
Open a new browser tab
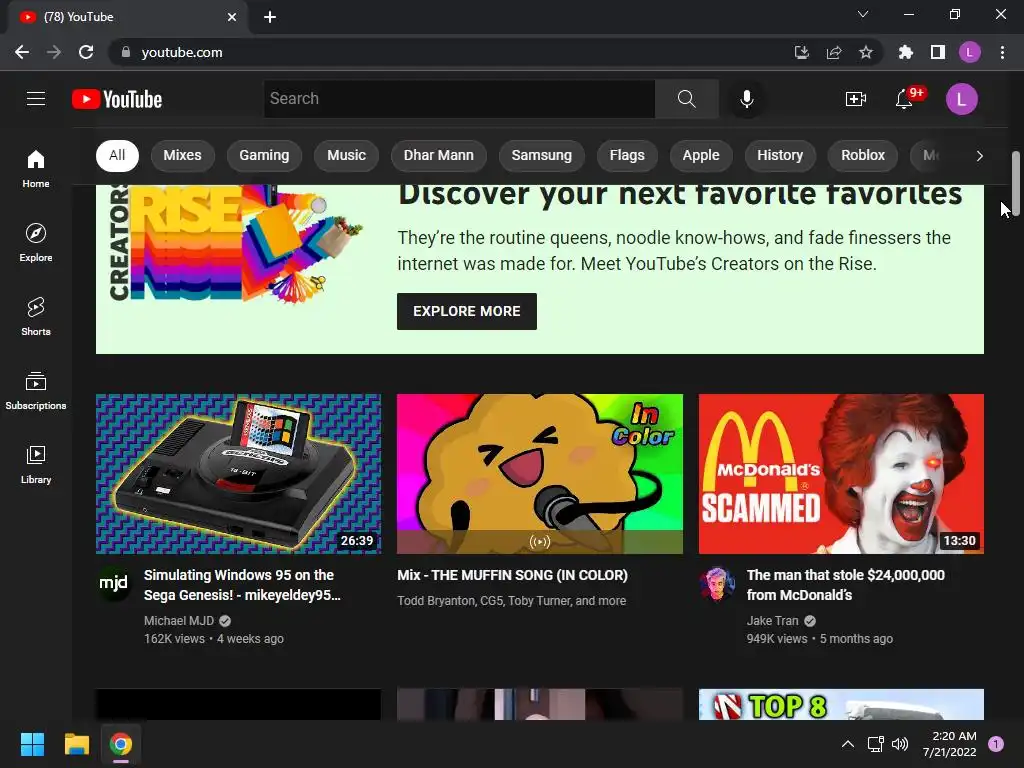[270, 17]
